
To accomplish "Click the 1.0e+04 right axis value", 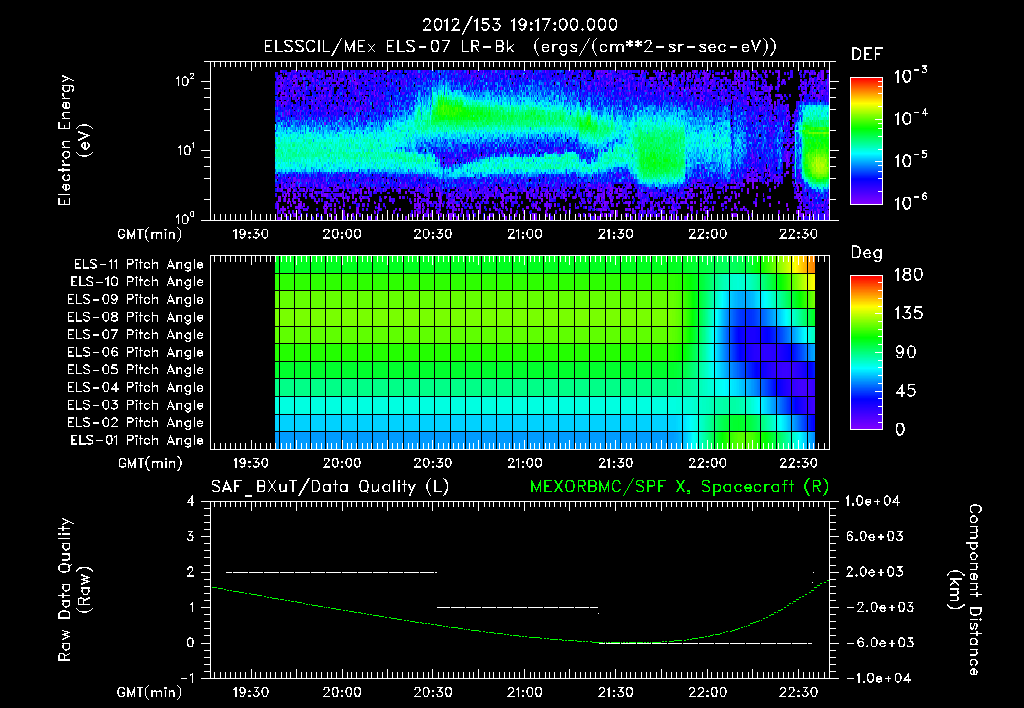I will coord(872,501).
